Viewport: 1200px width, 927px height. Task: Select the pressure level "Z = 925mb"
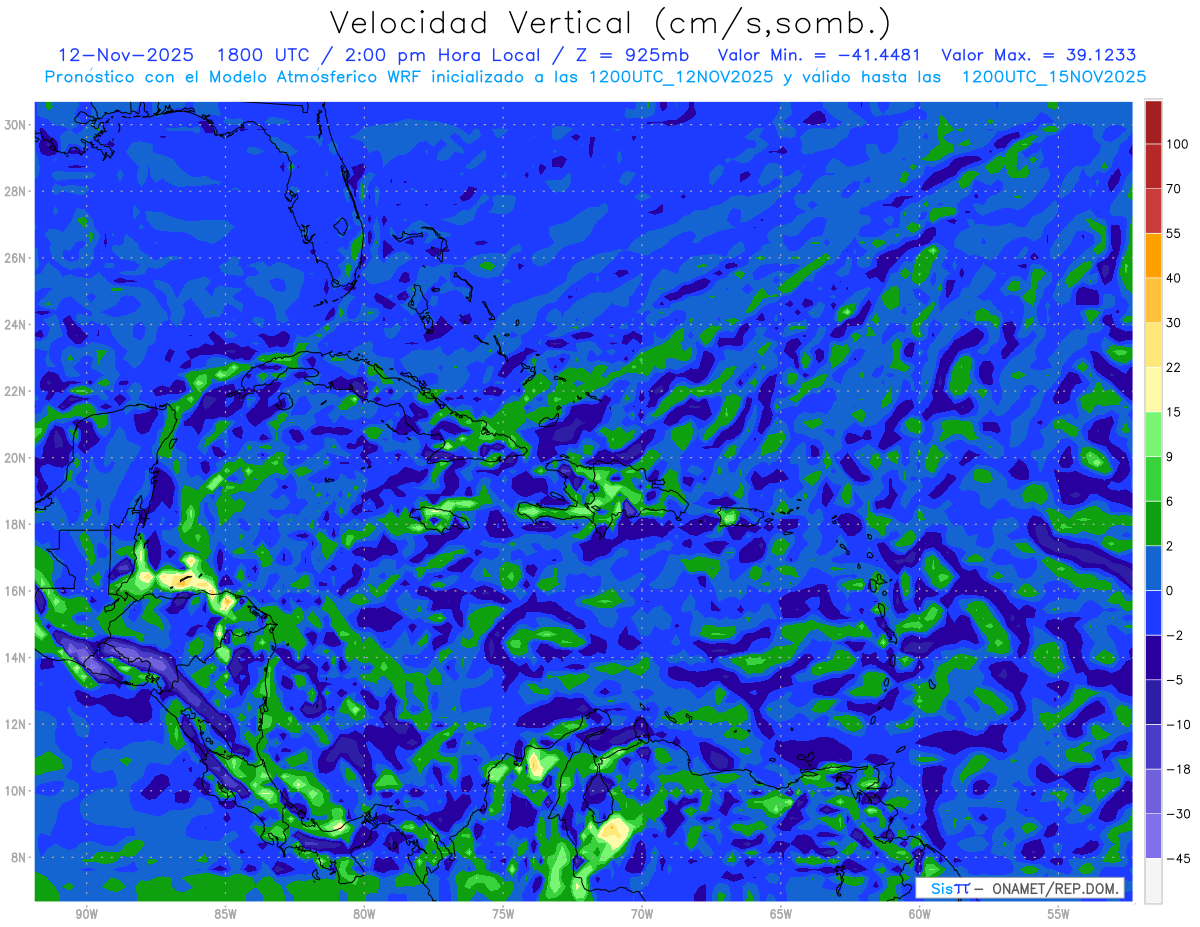[x=631, y=55]
